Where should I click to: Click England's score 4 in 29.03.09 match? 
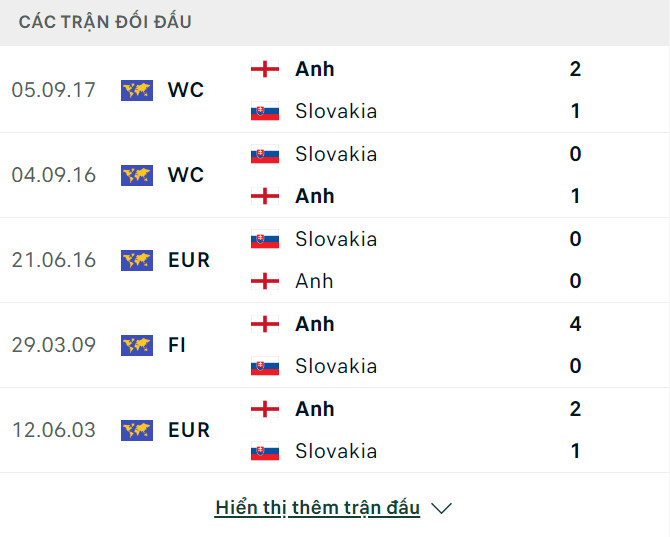click(575, 324)
